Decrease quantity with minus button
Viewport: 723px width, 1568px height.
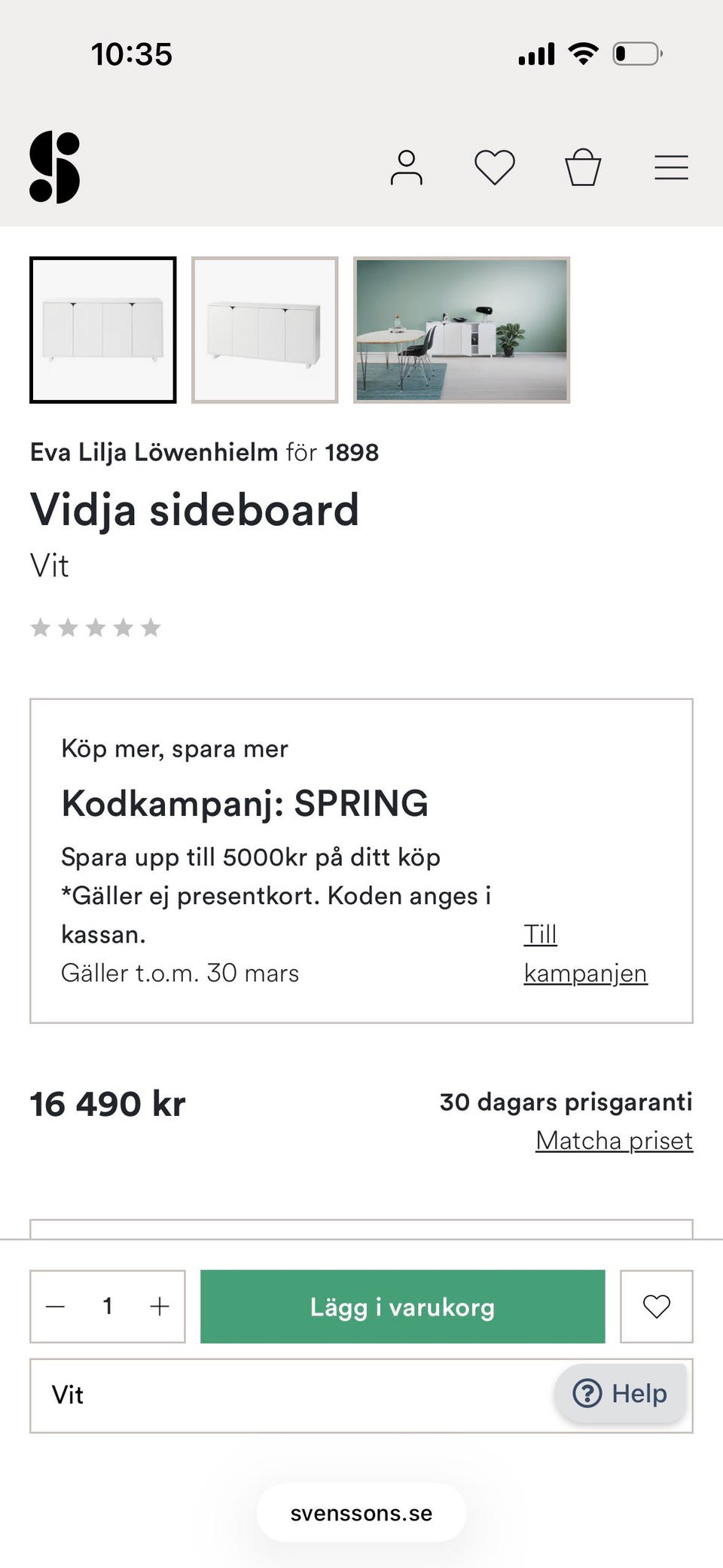tap(56, 1307)
